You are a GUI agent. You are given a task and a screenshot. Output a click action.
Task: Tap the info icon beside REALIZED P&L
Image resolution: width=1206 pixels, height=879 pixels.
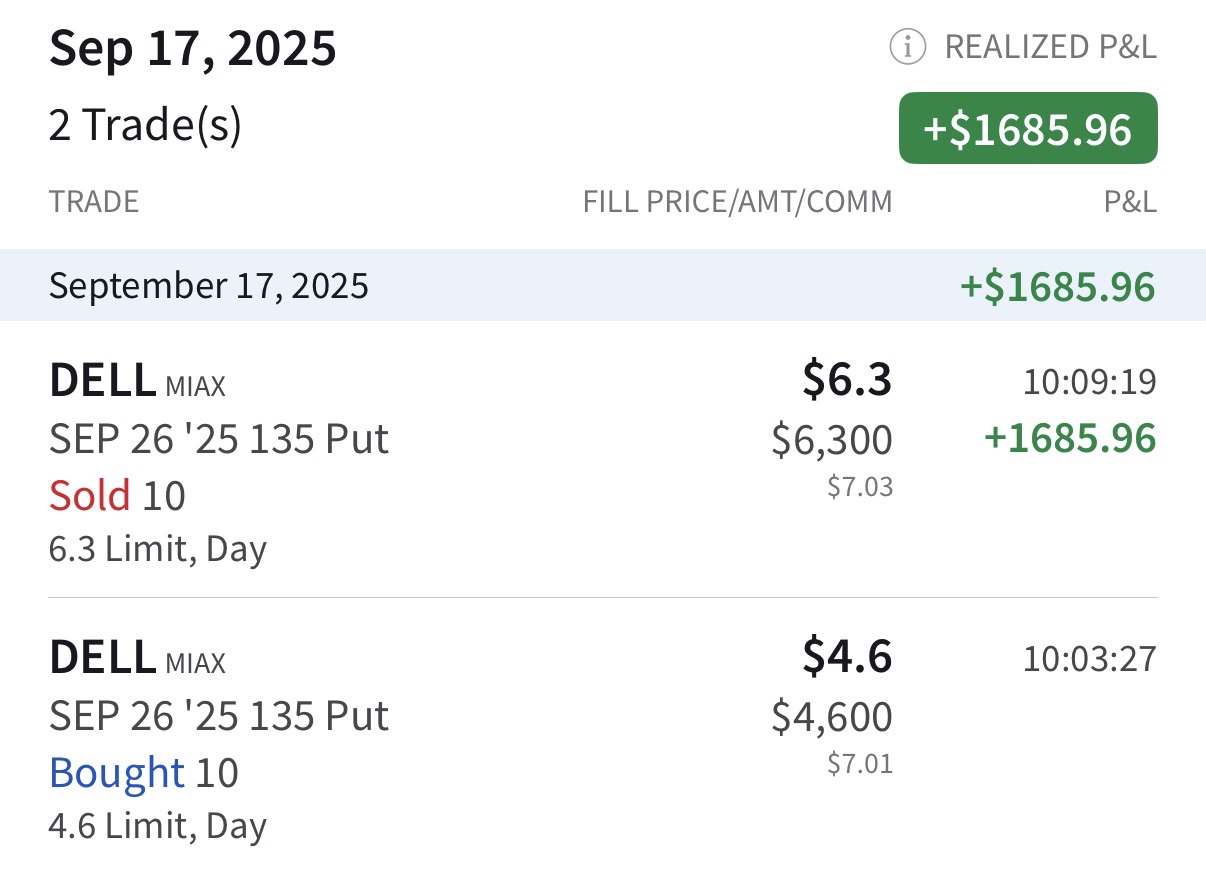coord(908,47)
